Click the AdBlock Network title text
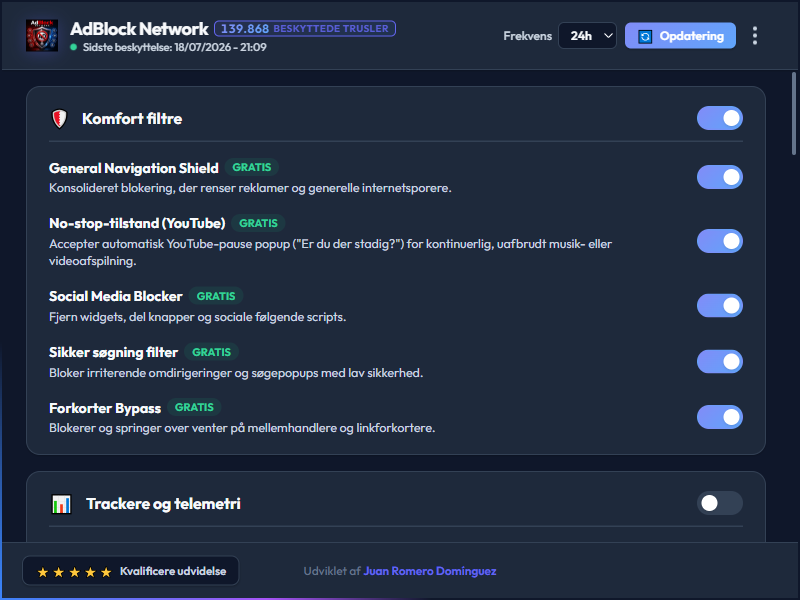Viewport: 800px width, 600px height. click(x=139, y=29)
